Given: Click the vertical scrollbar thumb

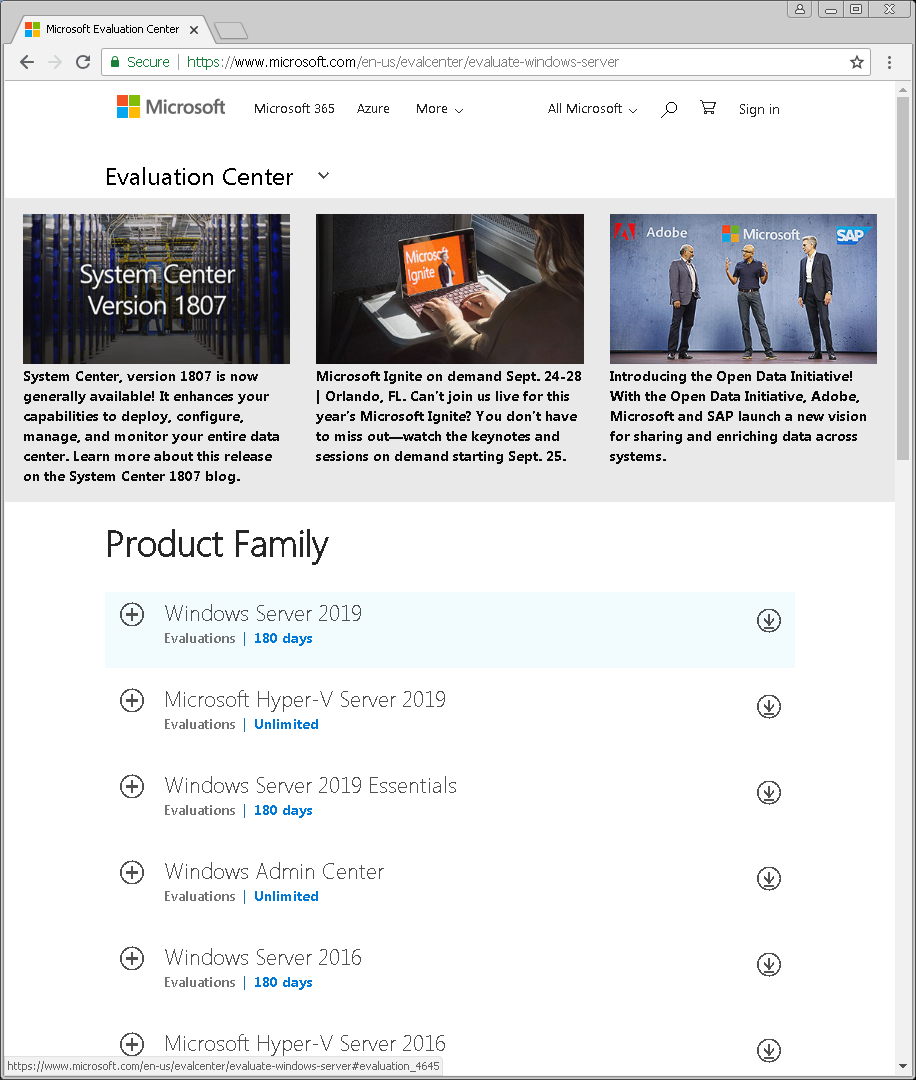Looking at the screenshot, I should pos(903,278).
